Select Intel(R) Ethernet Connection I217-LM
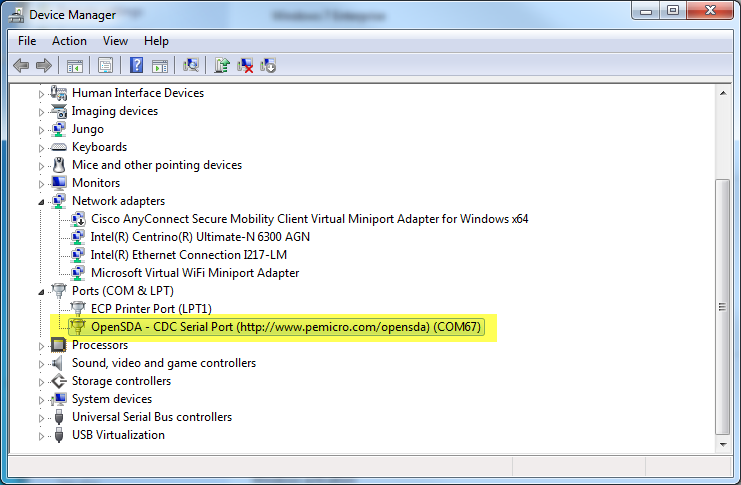Image resolution: width=741 pixels, height=485 pixels. pyautogui.click(x=189, y=255)
